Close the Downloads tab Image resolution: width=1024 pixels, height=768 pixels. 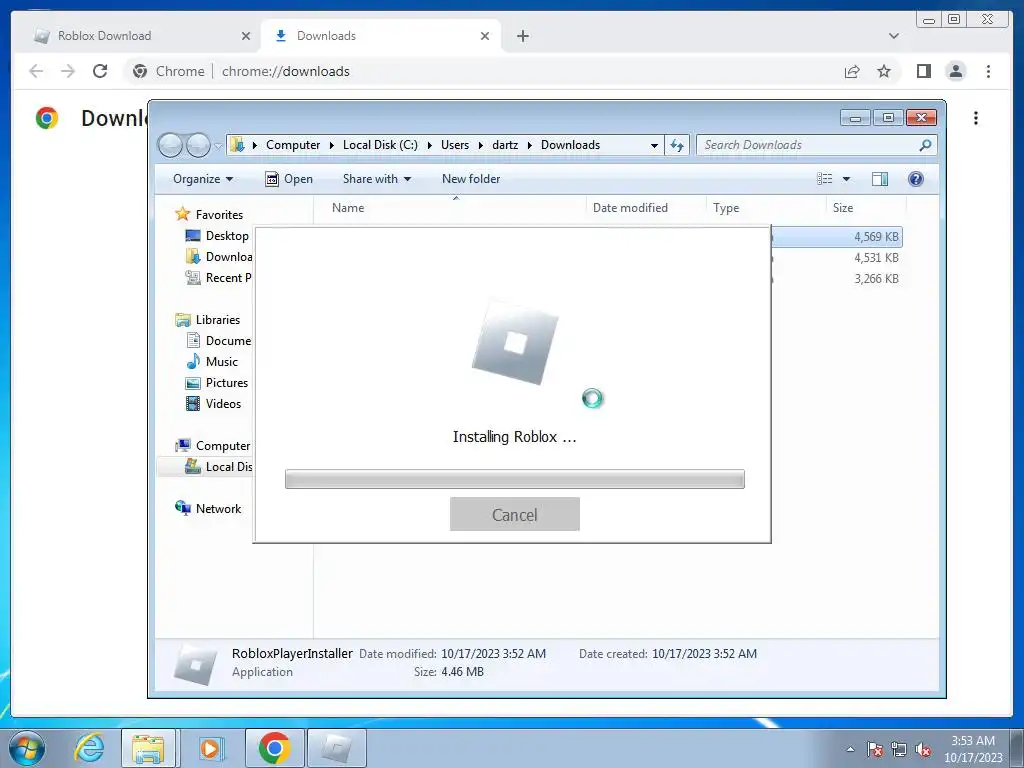pyautogui.click(x=485, y=36)
